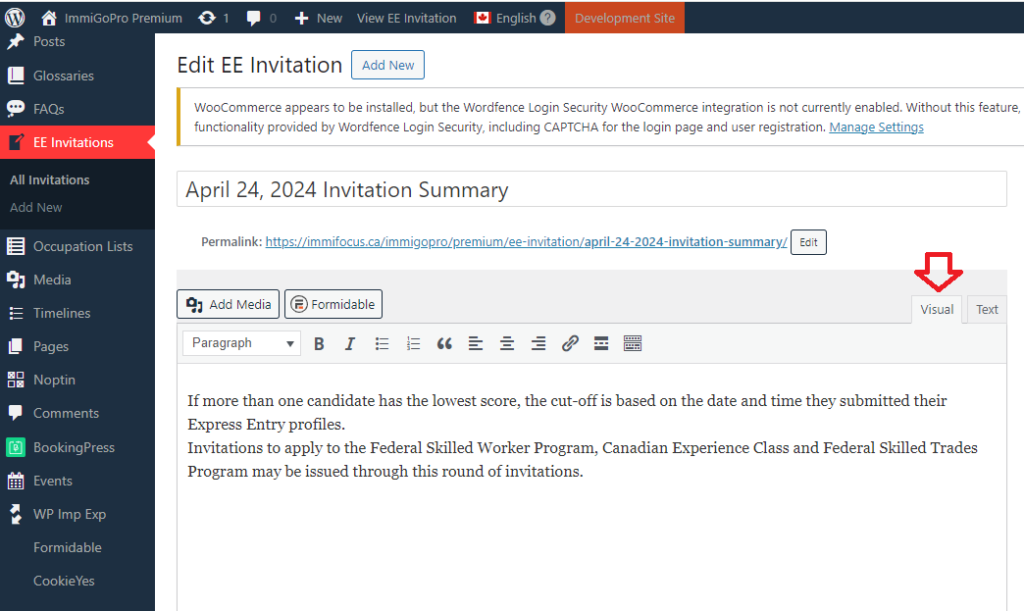The height and width of the screenshot is (611, 1024).
Task: Insert a bulleted list
Action: pos(382,344)
